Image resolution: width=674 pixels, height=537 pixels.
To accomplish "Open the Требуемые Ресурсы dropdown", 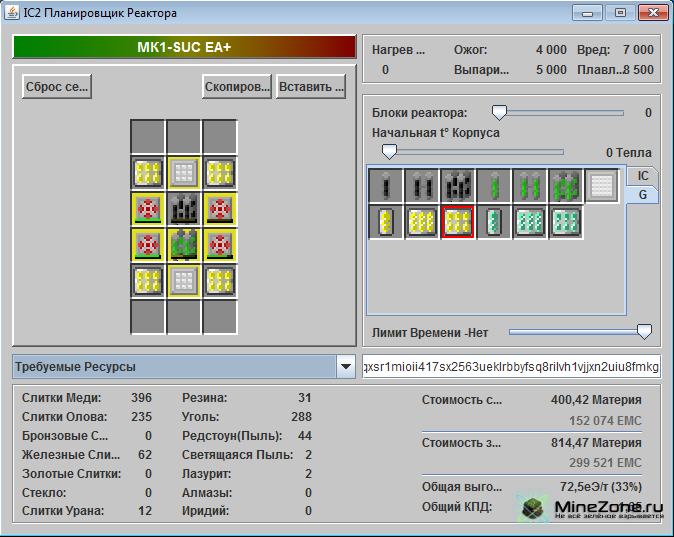I will 346,367.
